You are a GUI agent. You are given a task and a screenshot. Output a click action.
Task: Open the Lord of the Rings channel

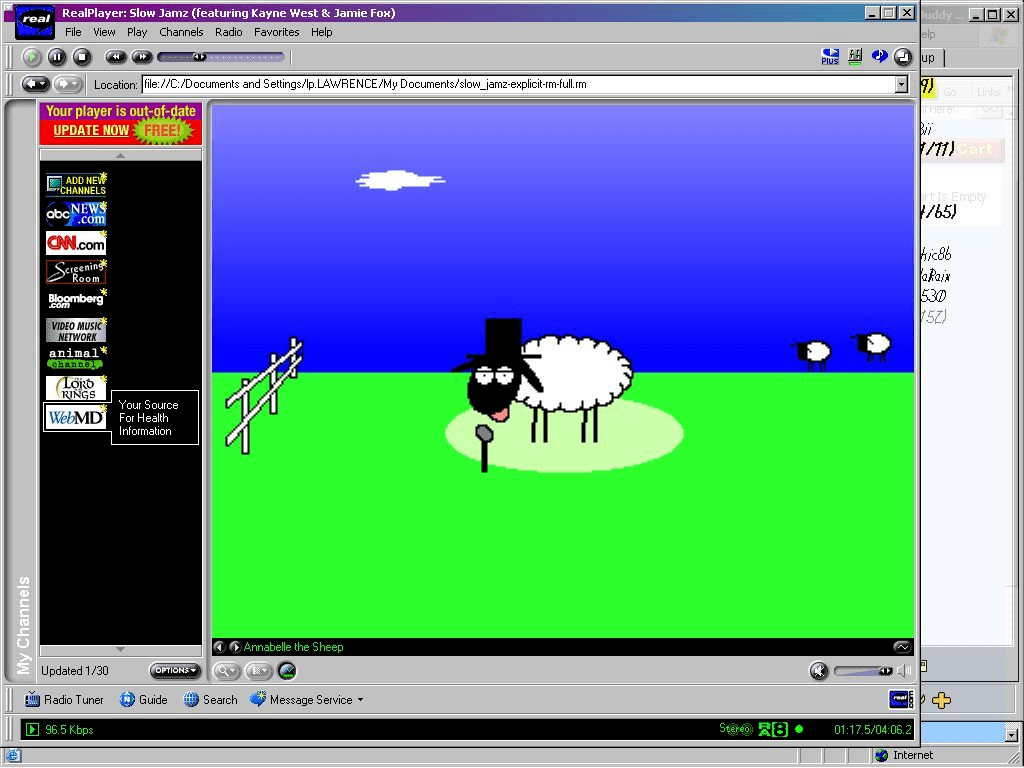(76, 388)
